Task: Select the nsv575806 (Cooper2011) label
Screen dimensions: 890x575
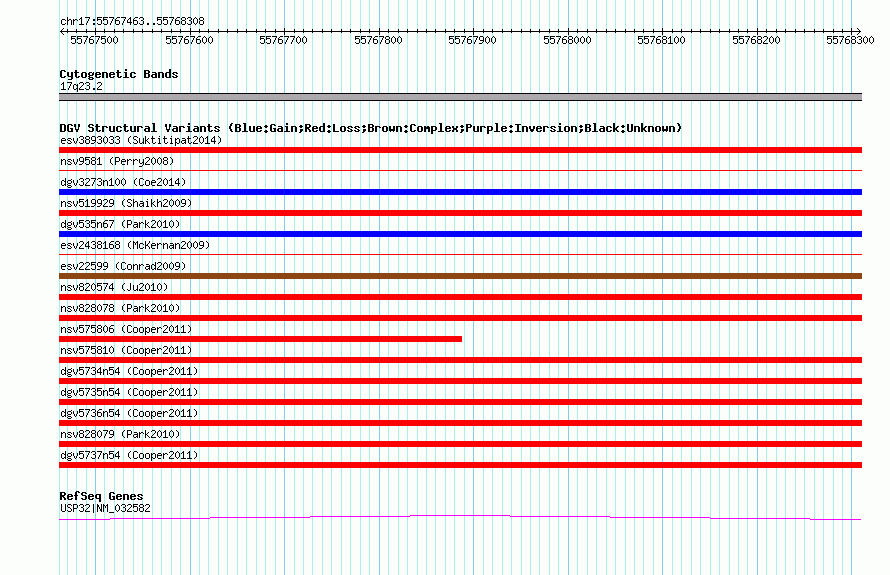Action: [x=126, y=329]
